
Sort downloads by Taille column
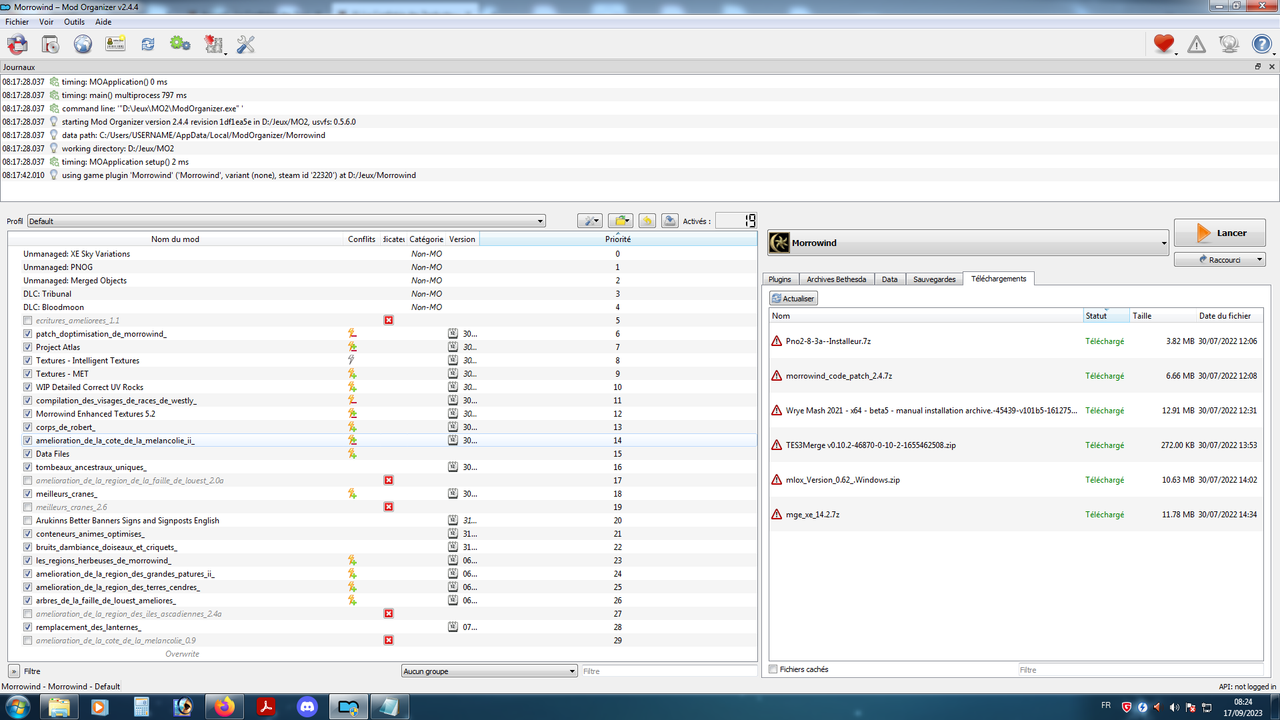click(1162, 315)
